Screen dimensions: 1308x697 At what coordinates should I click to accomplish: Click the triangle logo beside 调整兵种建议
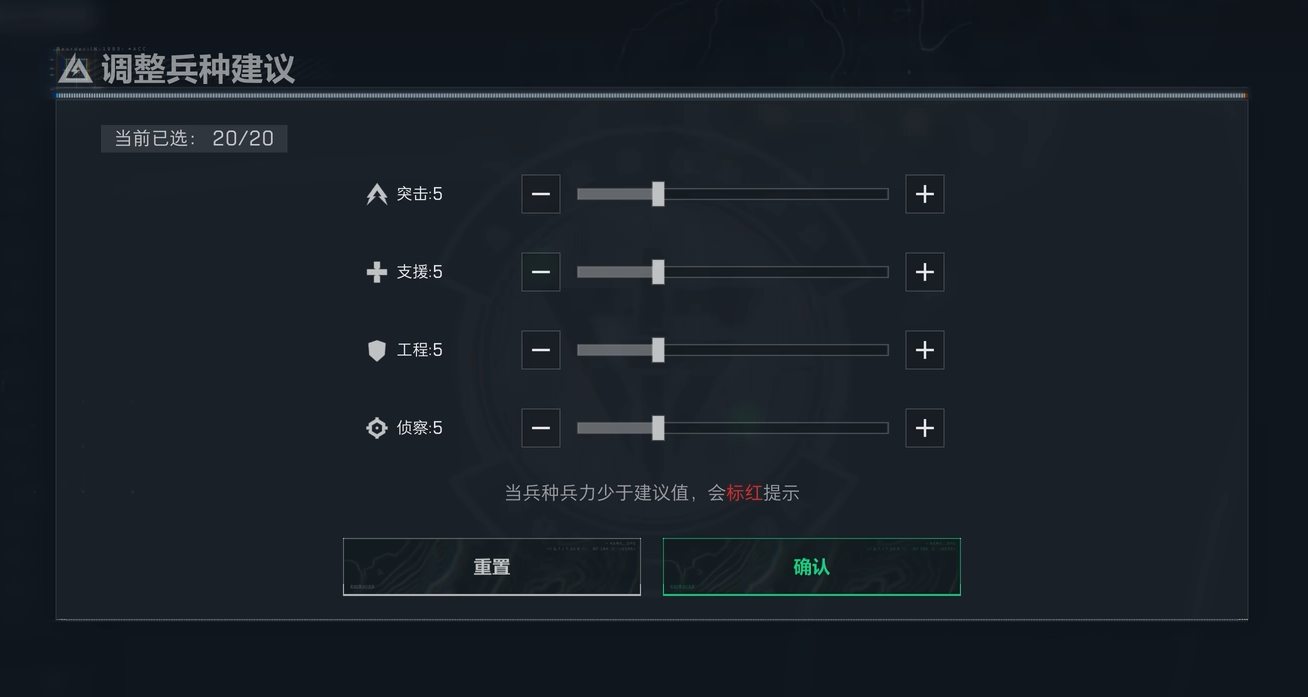(x=75, y=69)
